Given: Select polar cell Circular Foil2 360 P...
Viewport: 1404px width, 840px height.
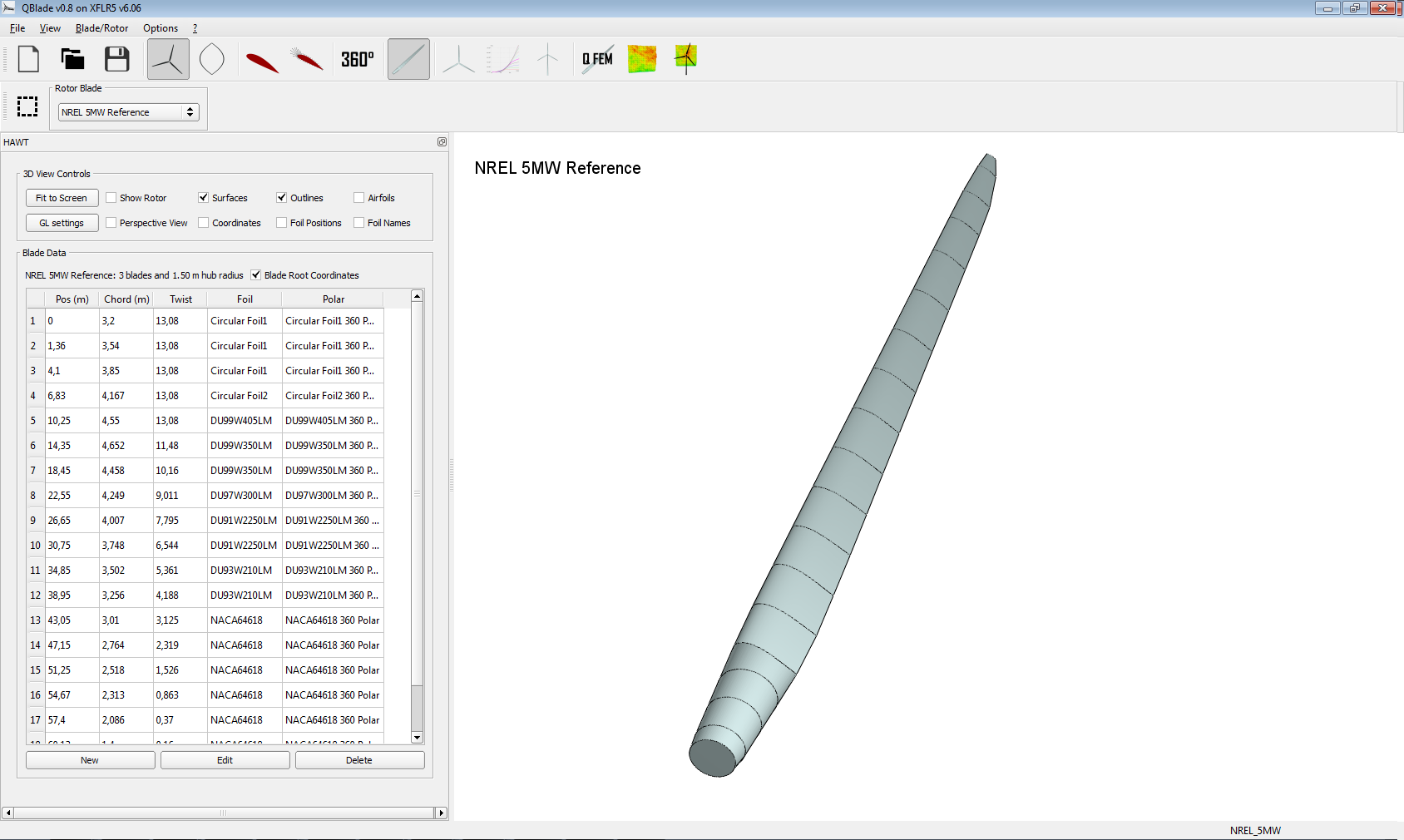Looking at the screenshot, I should 333,396.
